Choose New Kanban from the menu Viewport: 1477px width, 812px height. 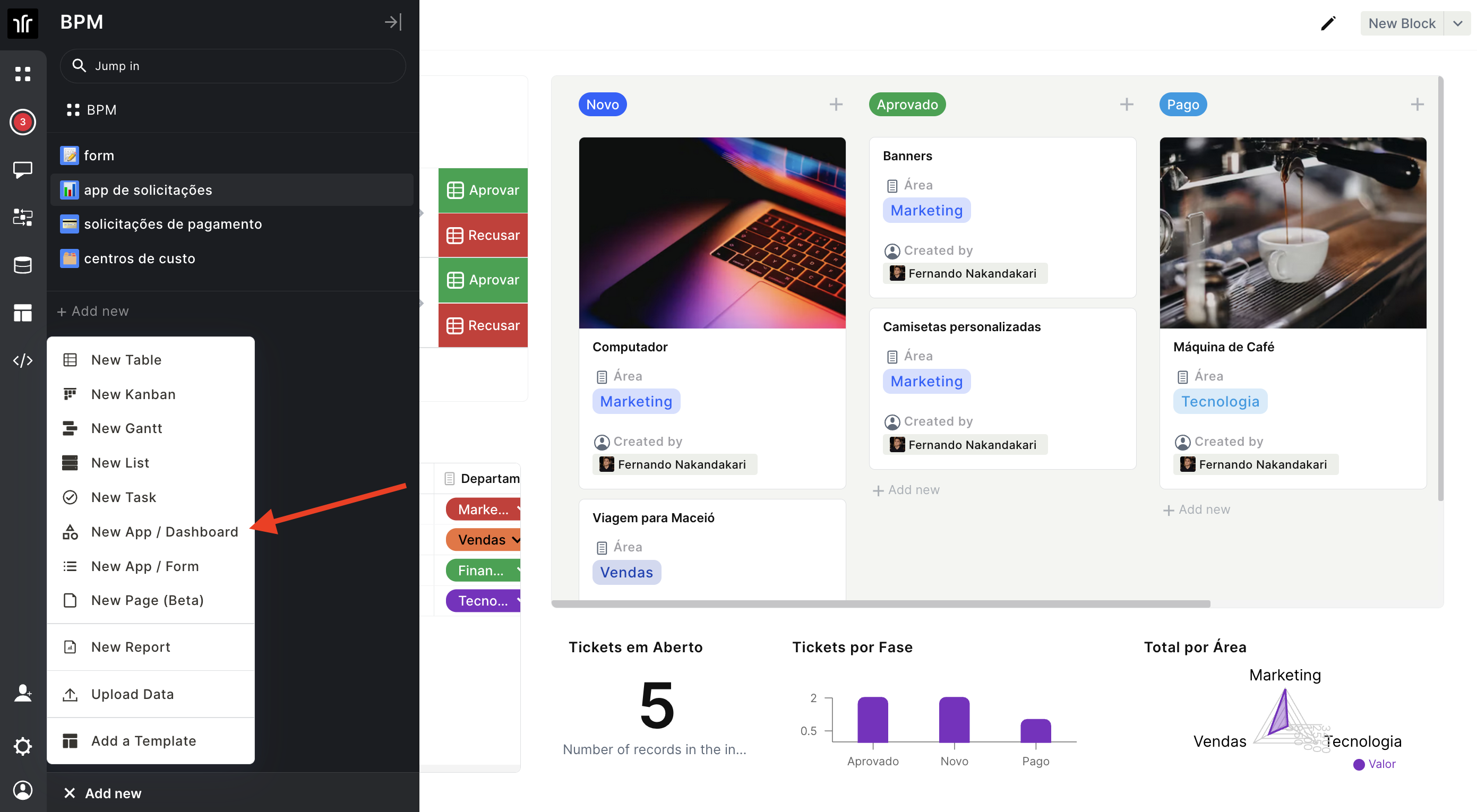tap(133, 394)
